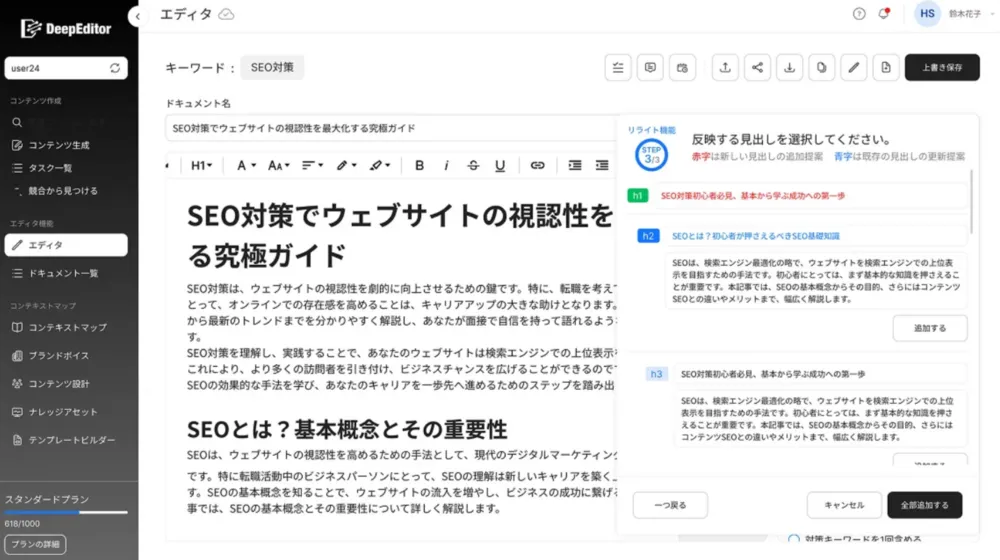The height and width of the screenshot is (560, 1000).
Task: Open the comment icon in top toolbar
Action: 650,68
